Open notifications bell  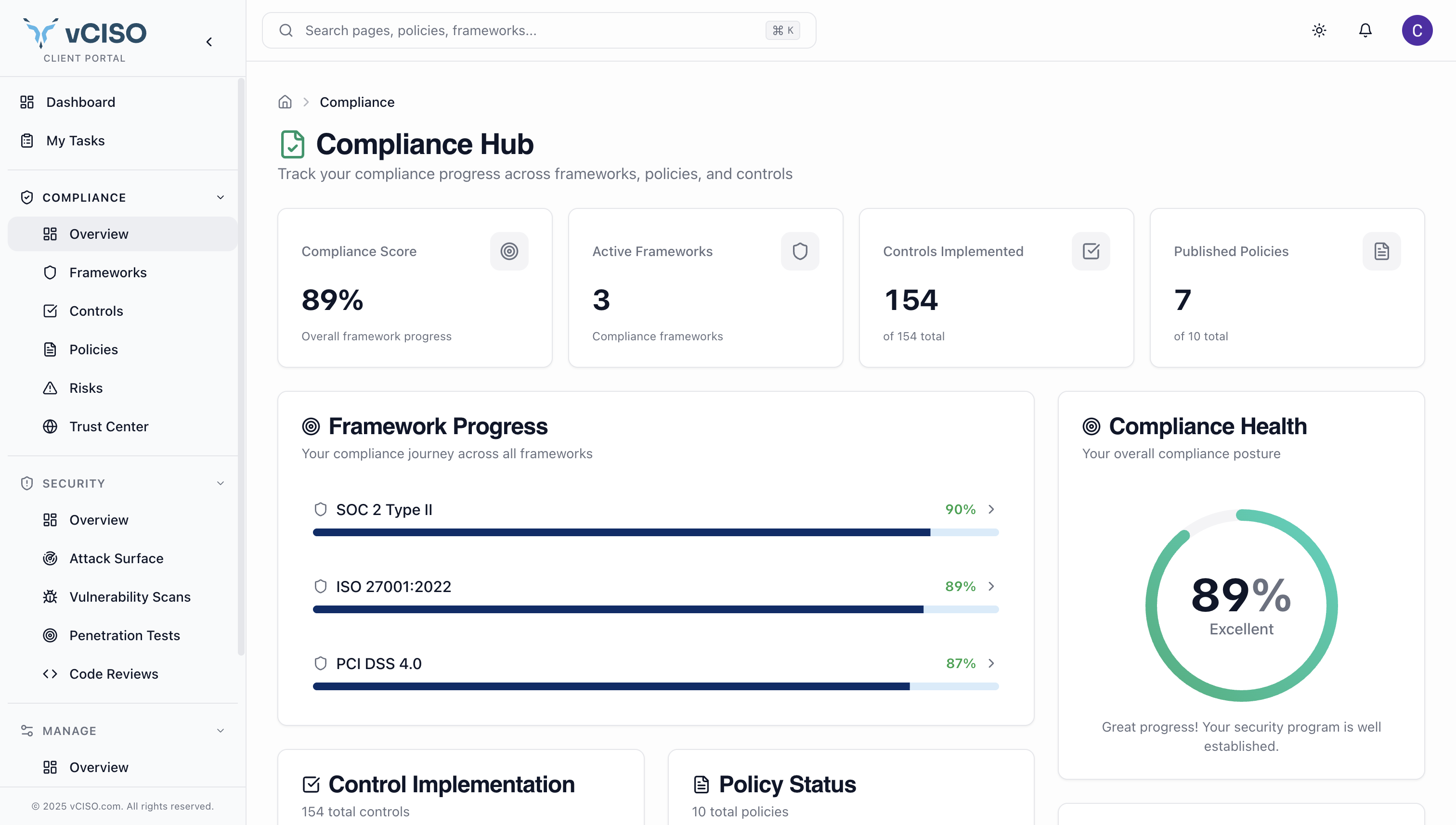click(x=1365, y=30)
